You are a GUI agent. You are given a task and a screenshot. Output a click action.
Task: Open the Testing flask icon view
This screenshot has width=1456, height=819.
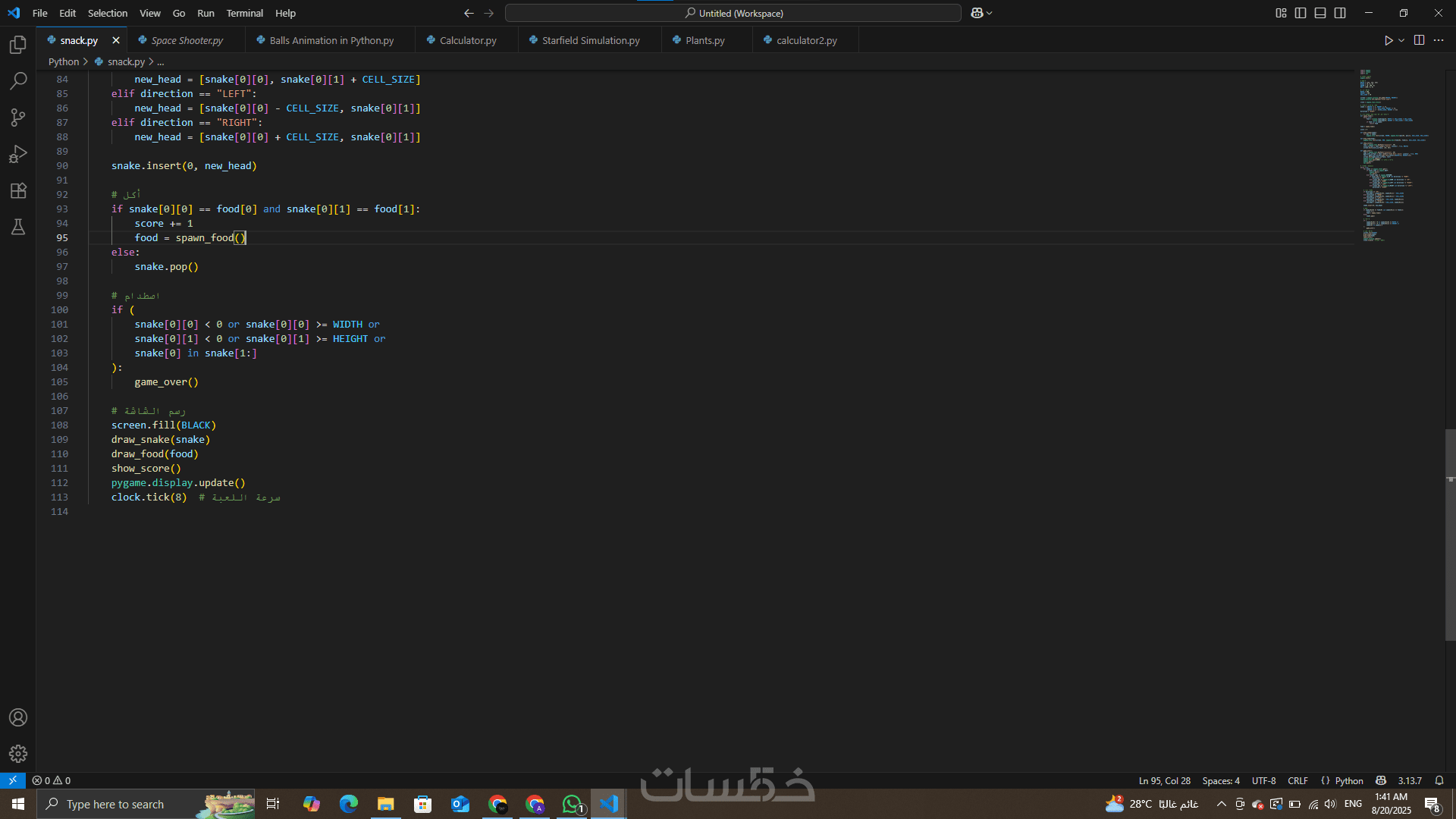(18, 227)
